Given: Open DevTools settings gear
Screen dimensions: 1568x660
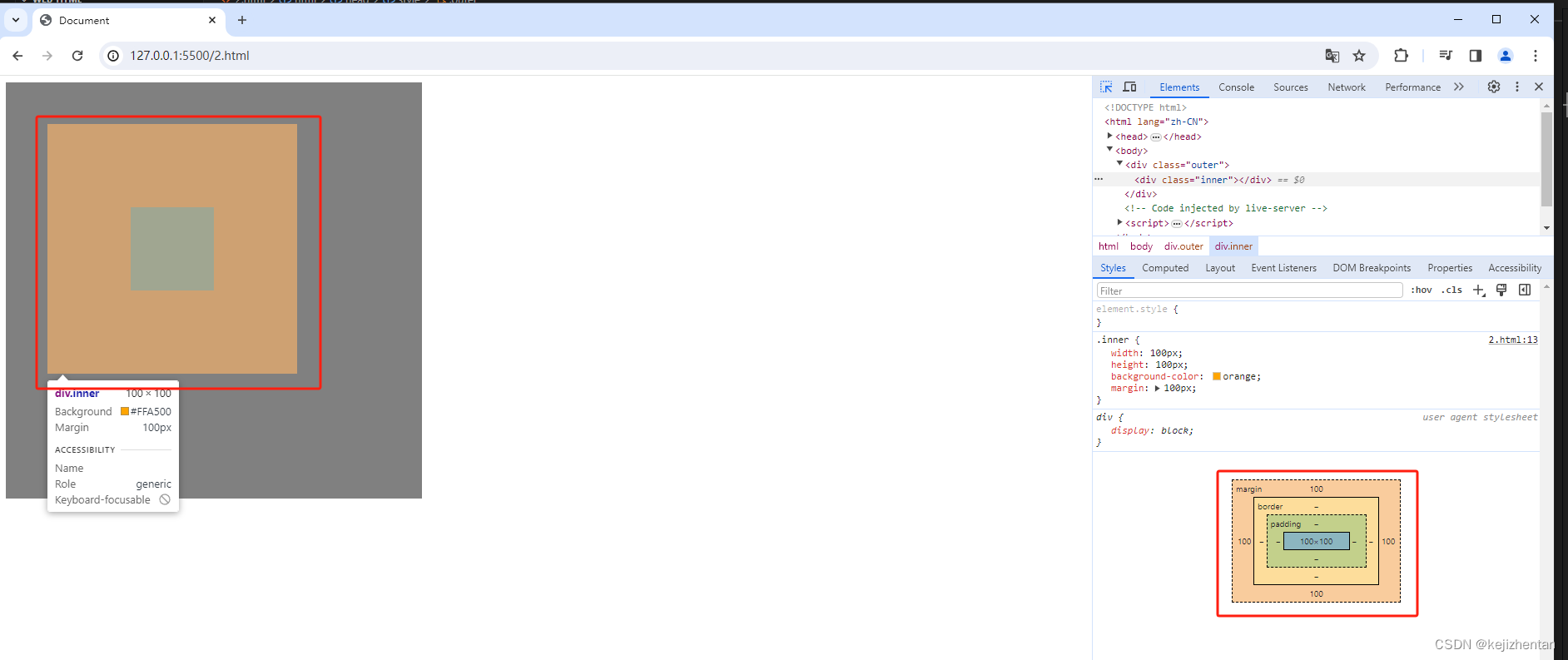Looking at the screenshot, I should tap(1494, 87).
